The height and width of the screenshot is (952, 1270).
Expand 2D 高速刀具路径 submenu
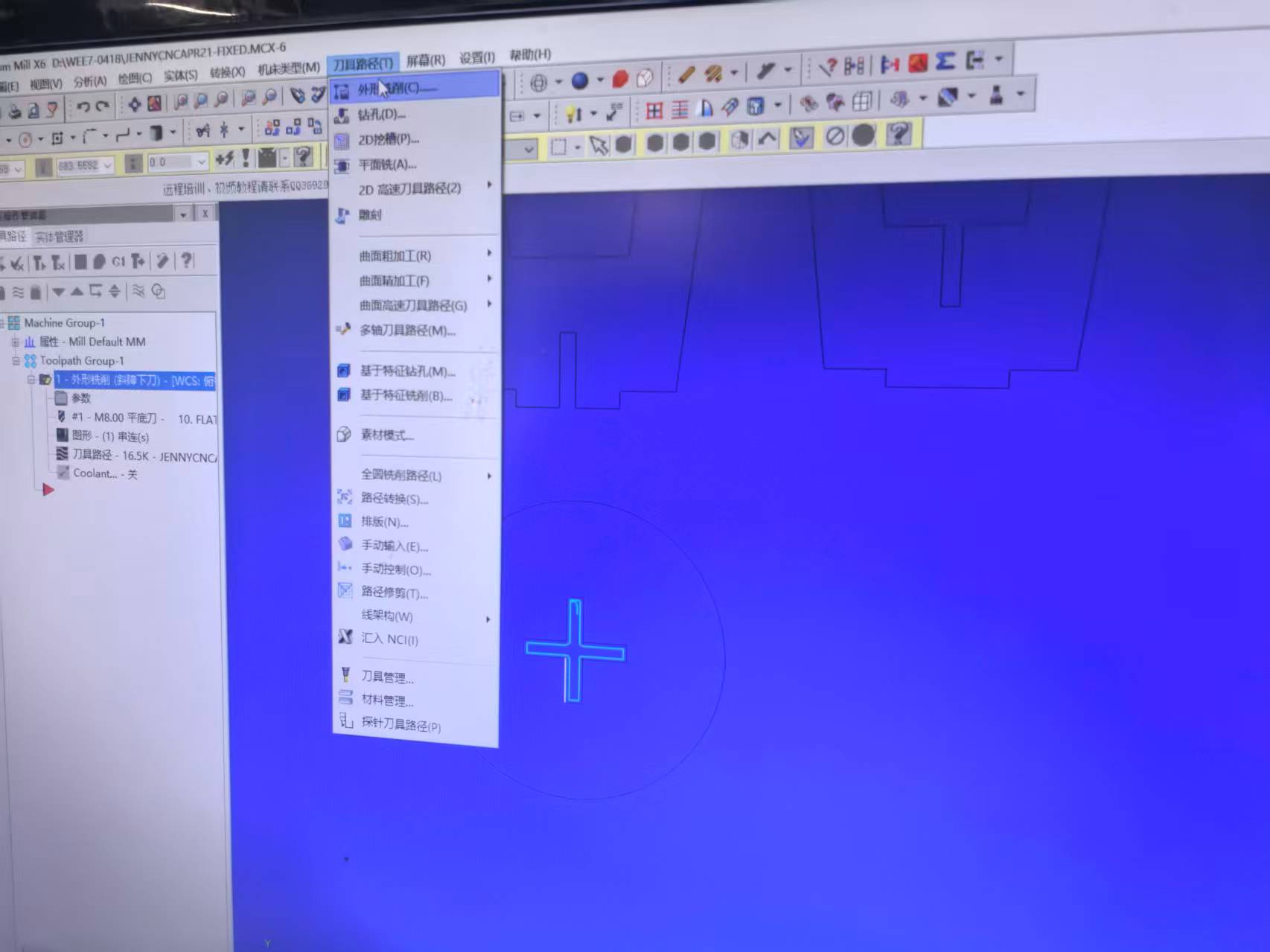415,188
